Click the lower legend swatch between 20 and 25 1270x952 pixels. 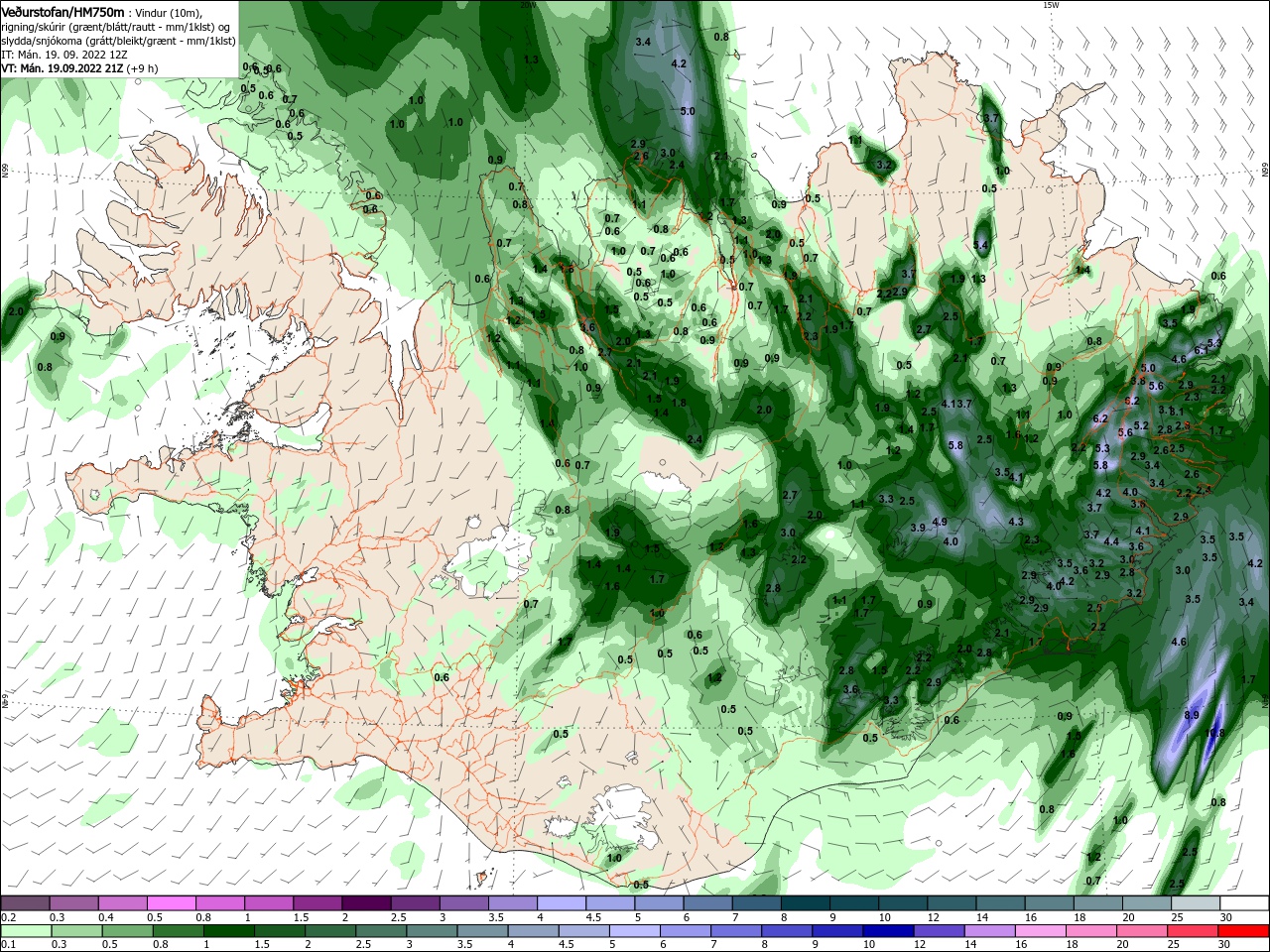(x=1141, y=931)
